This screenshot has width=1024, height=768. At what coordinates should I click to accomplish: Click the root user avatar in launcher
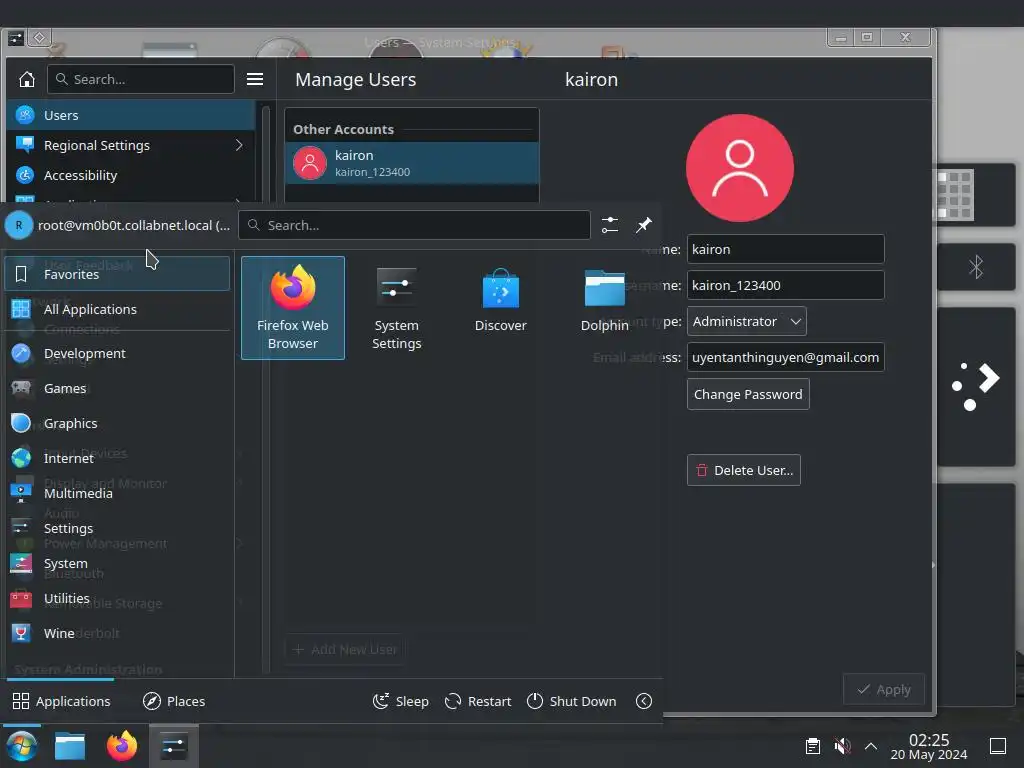[19, 225]
